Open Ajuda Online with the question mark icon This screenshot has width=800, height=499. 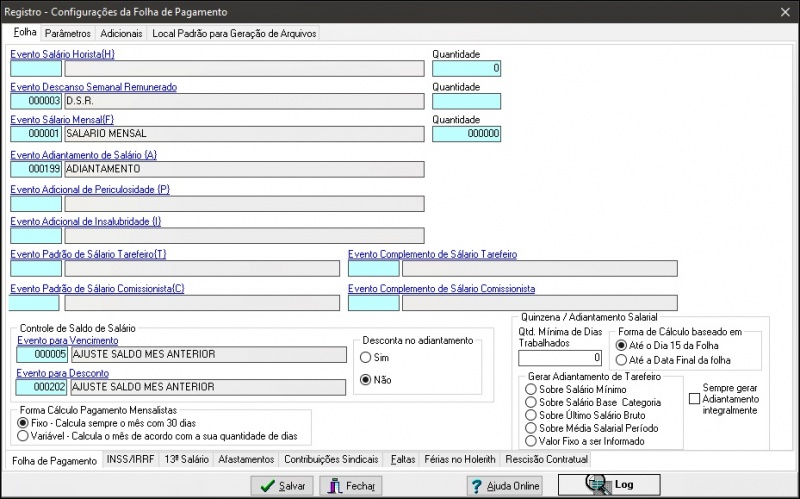coord(505,486)
